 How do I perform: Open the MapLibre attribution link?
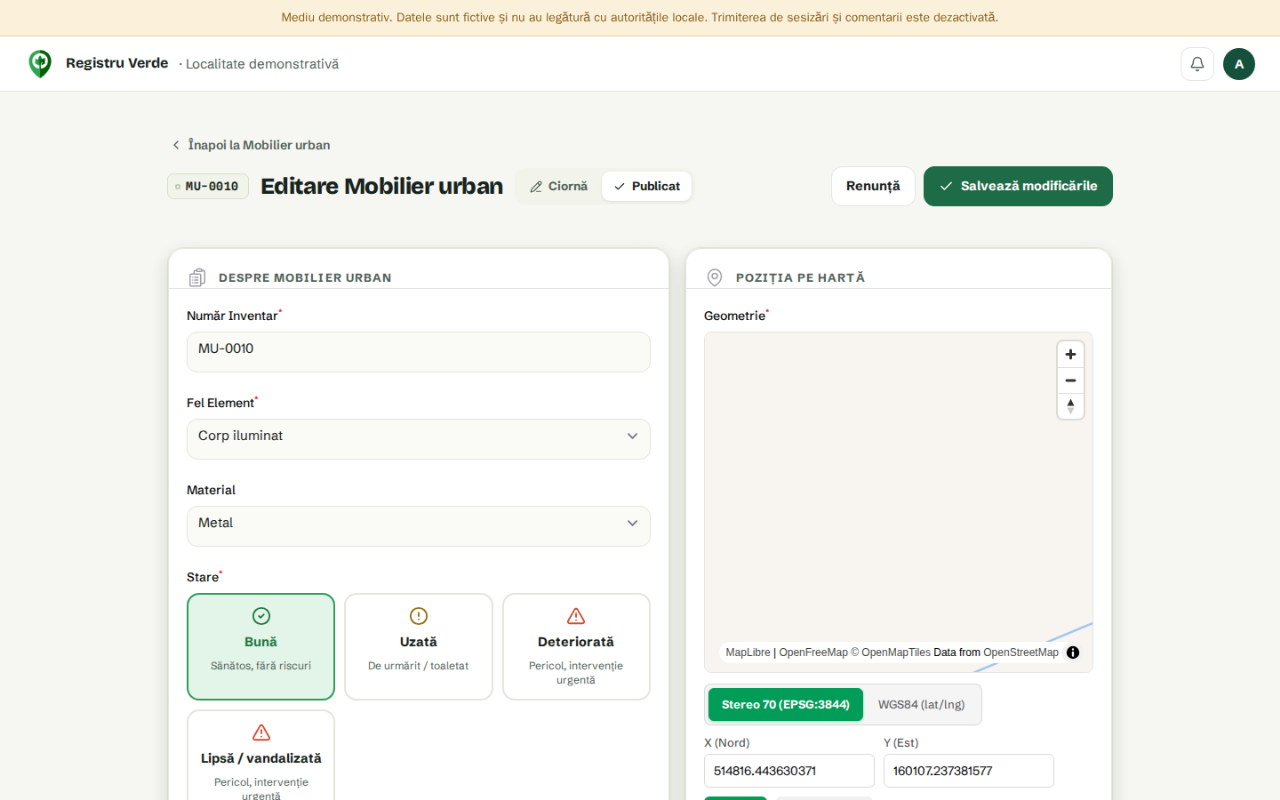point(748,653)
